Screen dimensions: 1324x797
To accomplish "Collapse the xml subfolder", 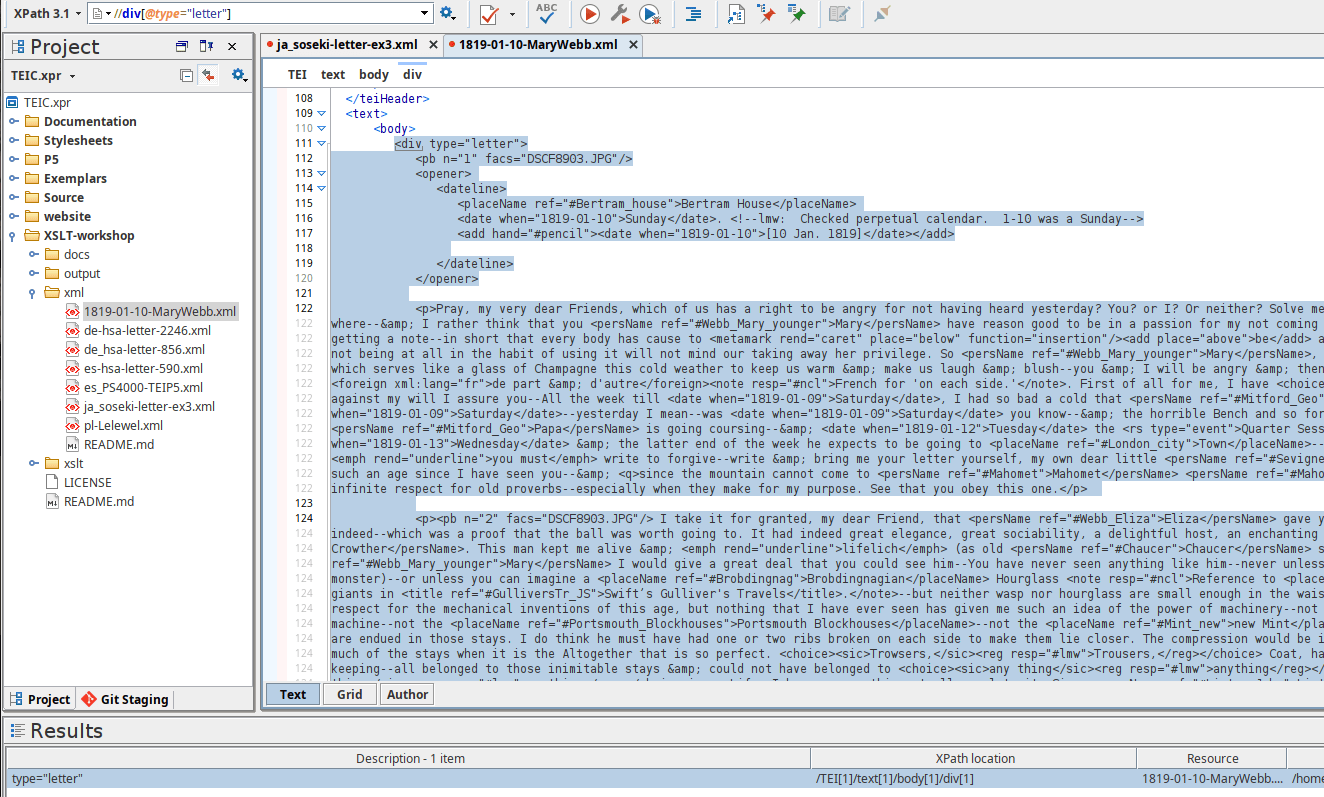I will pos(33,293).
